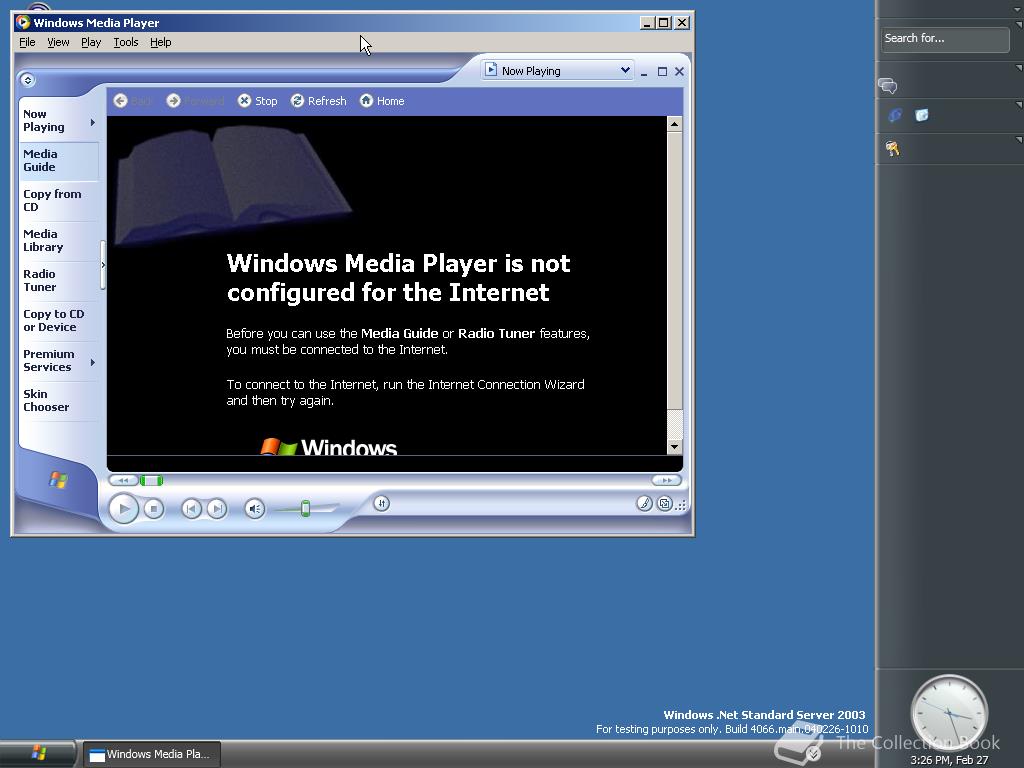Click the inner player close button
The width and height of the screenshot is (1024, 768).
(x=679, y=72)
